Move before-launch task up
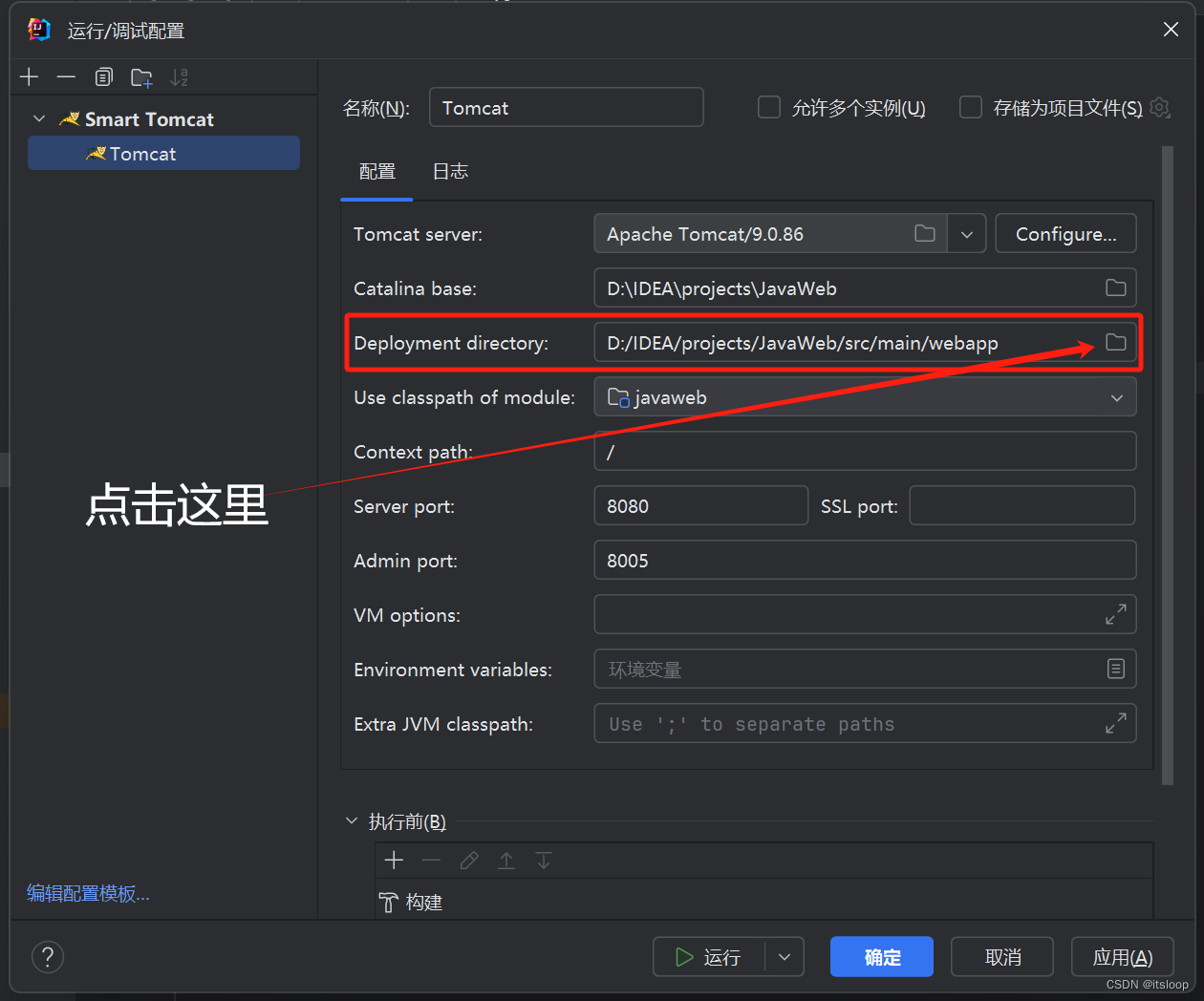 tap(506, 861)
